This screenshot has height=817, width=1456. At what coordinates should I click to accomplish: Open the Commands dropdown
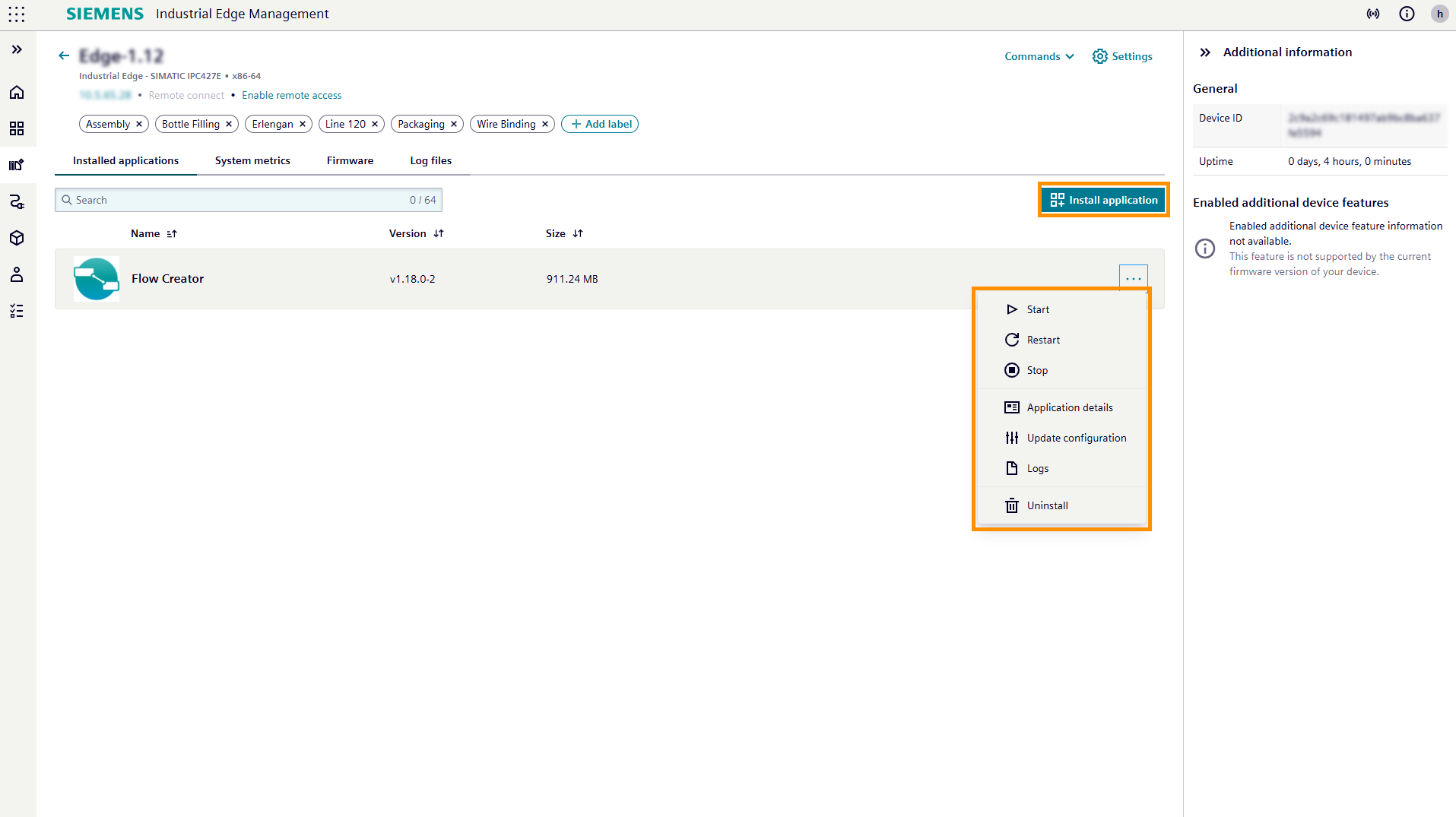(1039, 56)
